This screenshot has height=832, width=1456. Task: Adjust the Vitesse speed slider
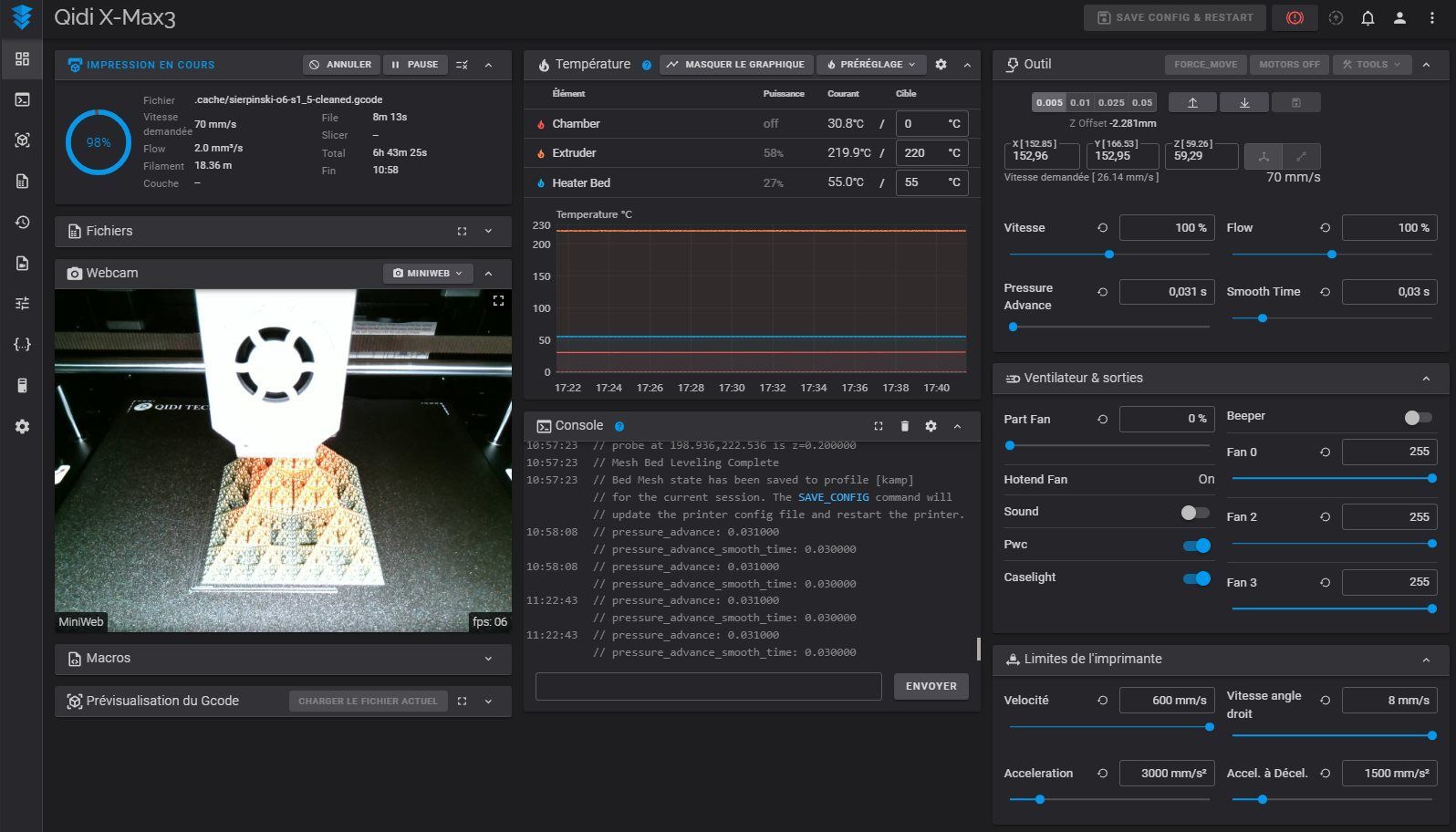1108,255
